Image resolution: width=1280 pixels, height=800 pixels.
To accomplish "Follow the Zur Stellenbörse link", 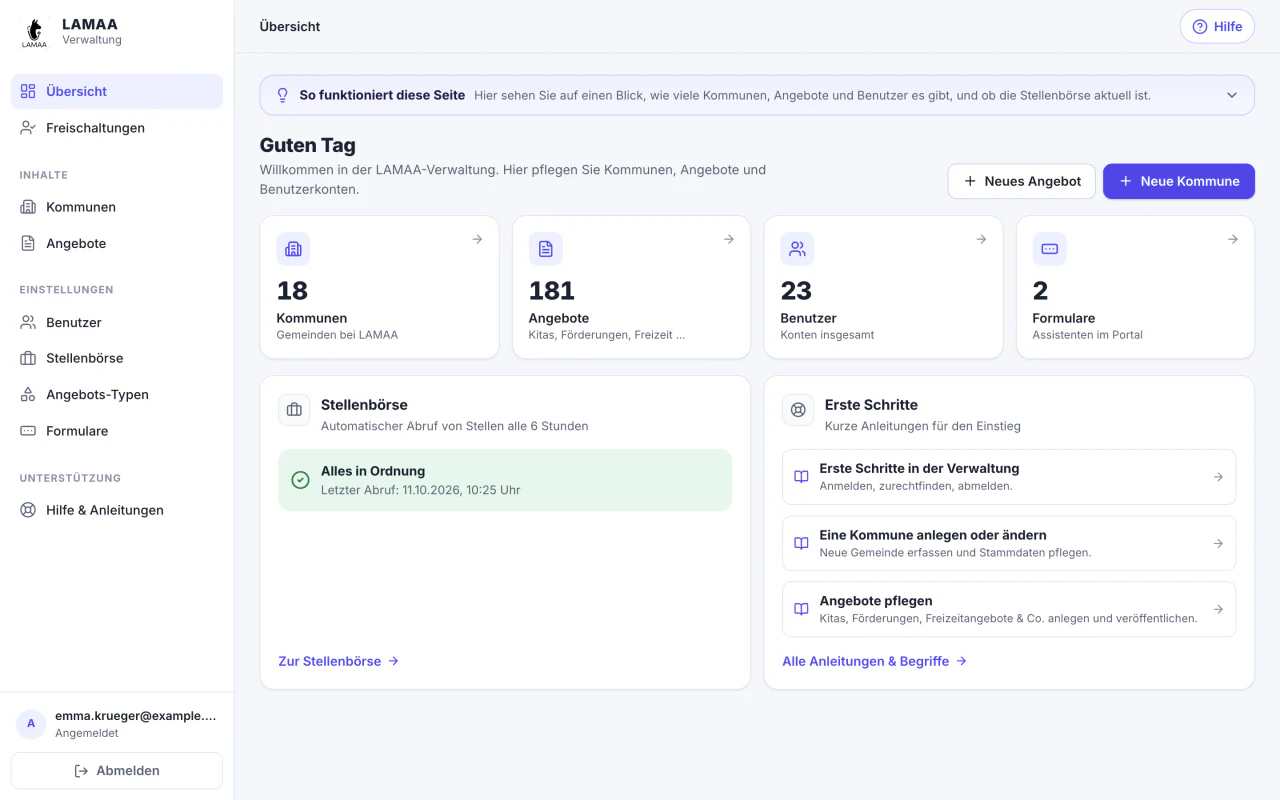I will coord(339,661).
